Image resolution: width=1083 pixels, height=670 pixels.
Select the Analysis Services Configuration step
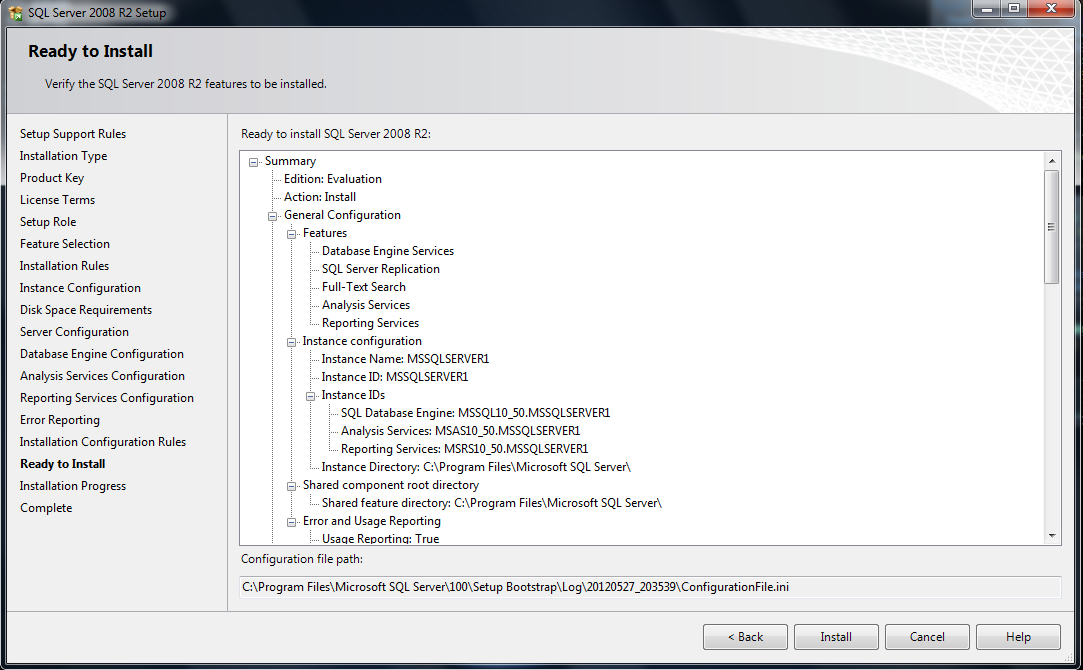click(102, 376)
